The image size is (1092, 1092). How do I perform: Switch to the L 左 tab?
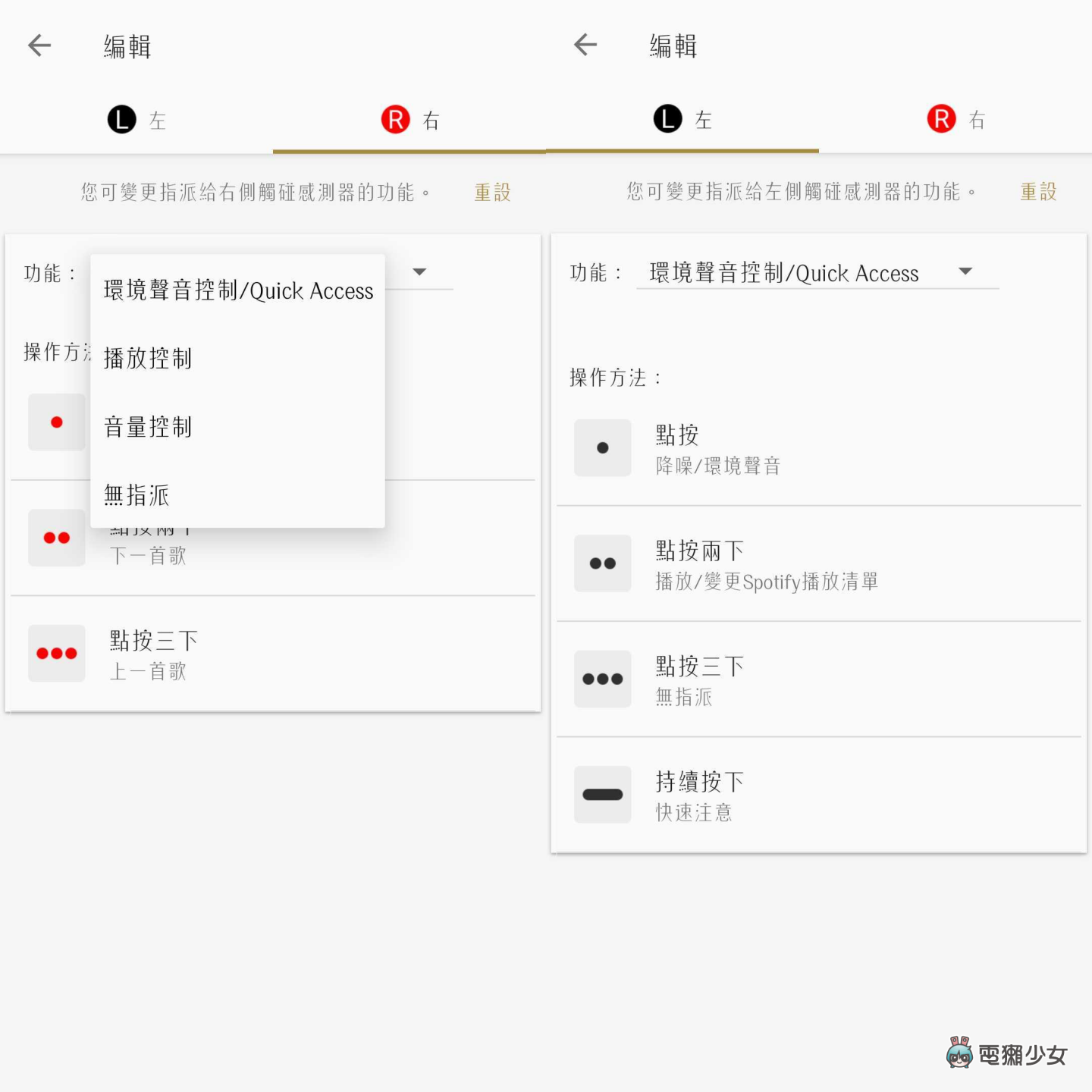pyautogui.click(x=136, y=119)
